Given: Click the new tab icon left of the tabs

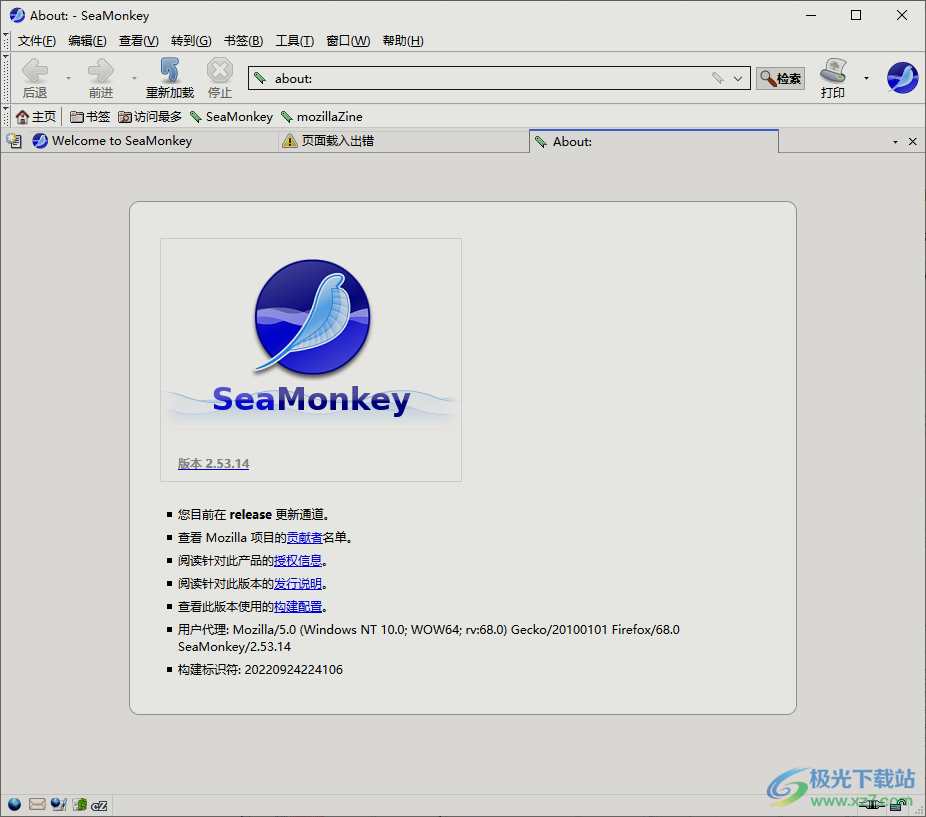Looking at the screenshot, I should (x=14, y=141).
